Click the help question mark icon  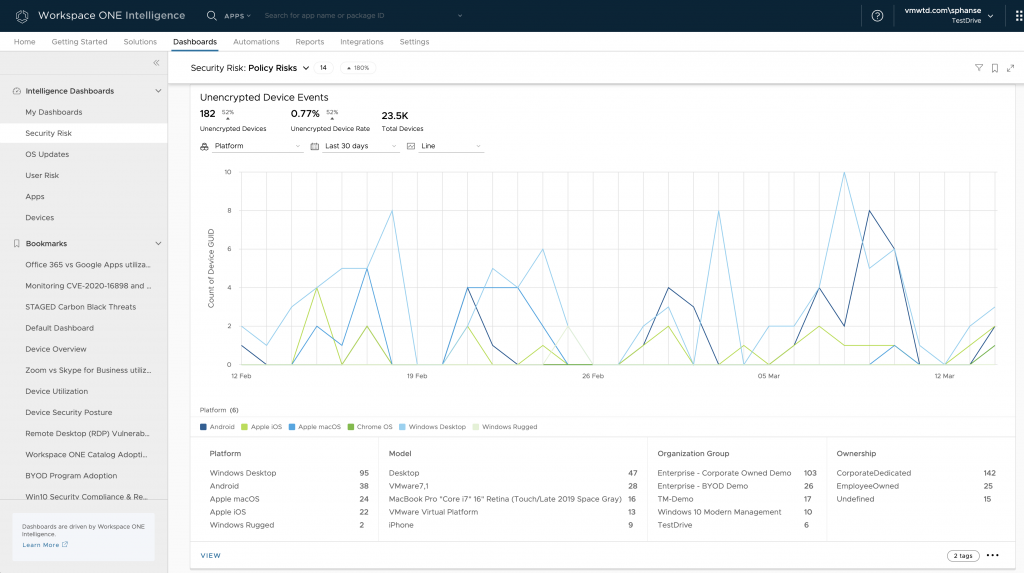click(877, 16)
